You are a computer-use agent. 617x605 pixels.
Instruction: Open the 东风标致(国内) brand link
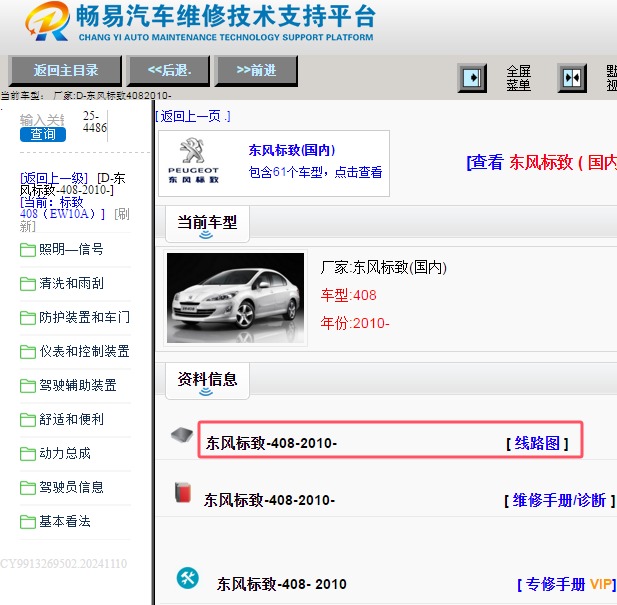(x=292, y=150)
